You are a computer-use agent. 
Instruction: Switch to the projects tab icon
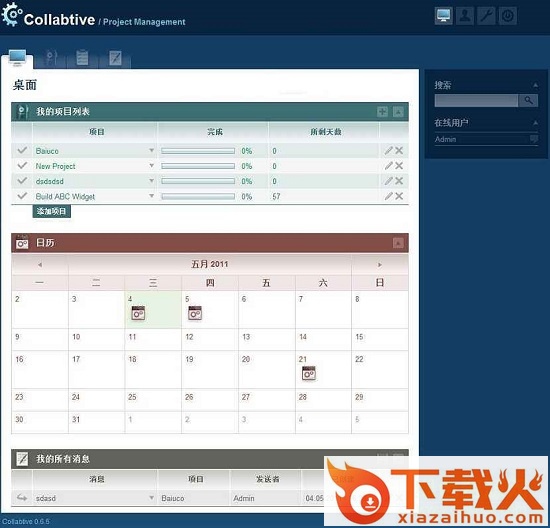coord(51,58)
